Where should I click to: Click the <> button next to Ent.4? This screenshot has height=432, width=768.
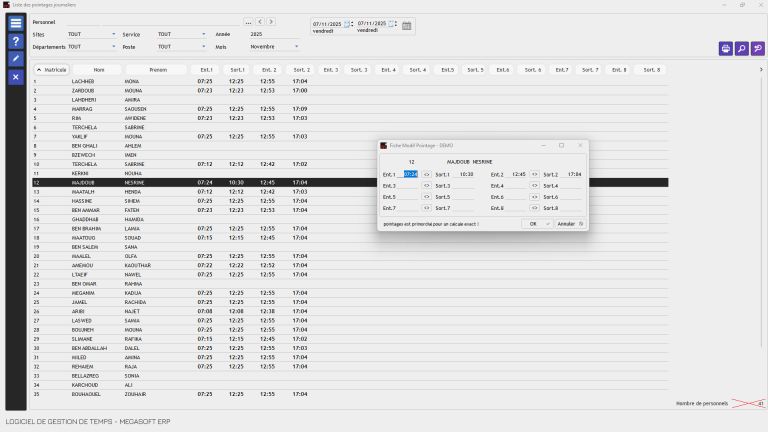[534, 186]
